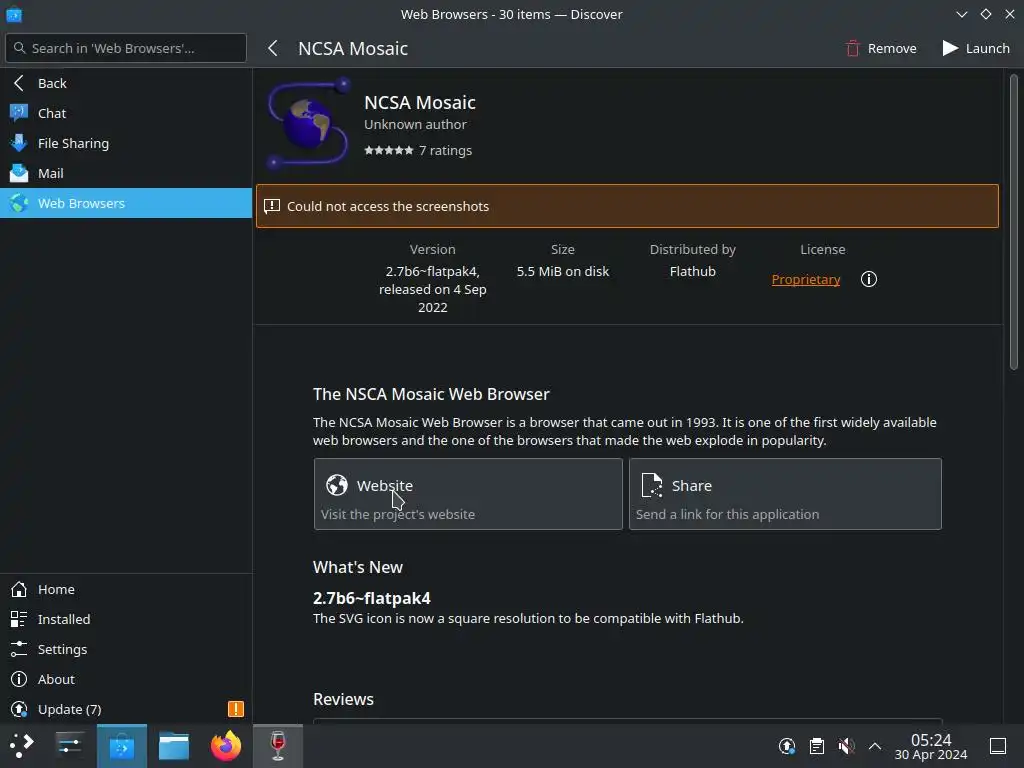Screen dimensions: 1024x768
Task: Click the About info icon in sidebar
Action: [19, 679]
